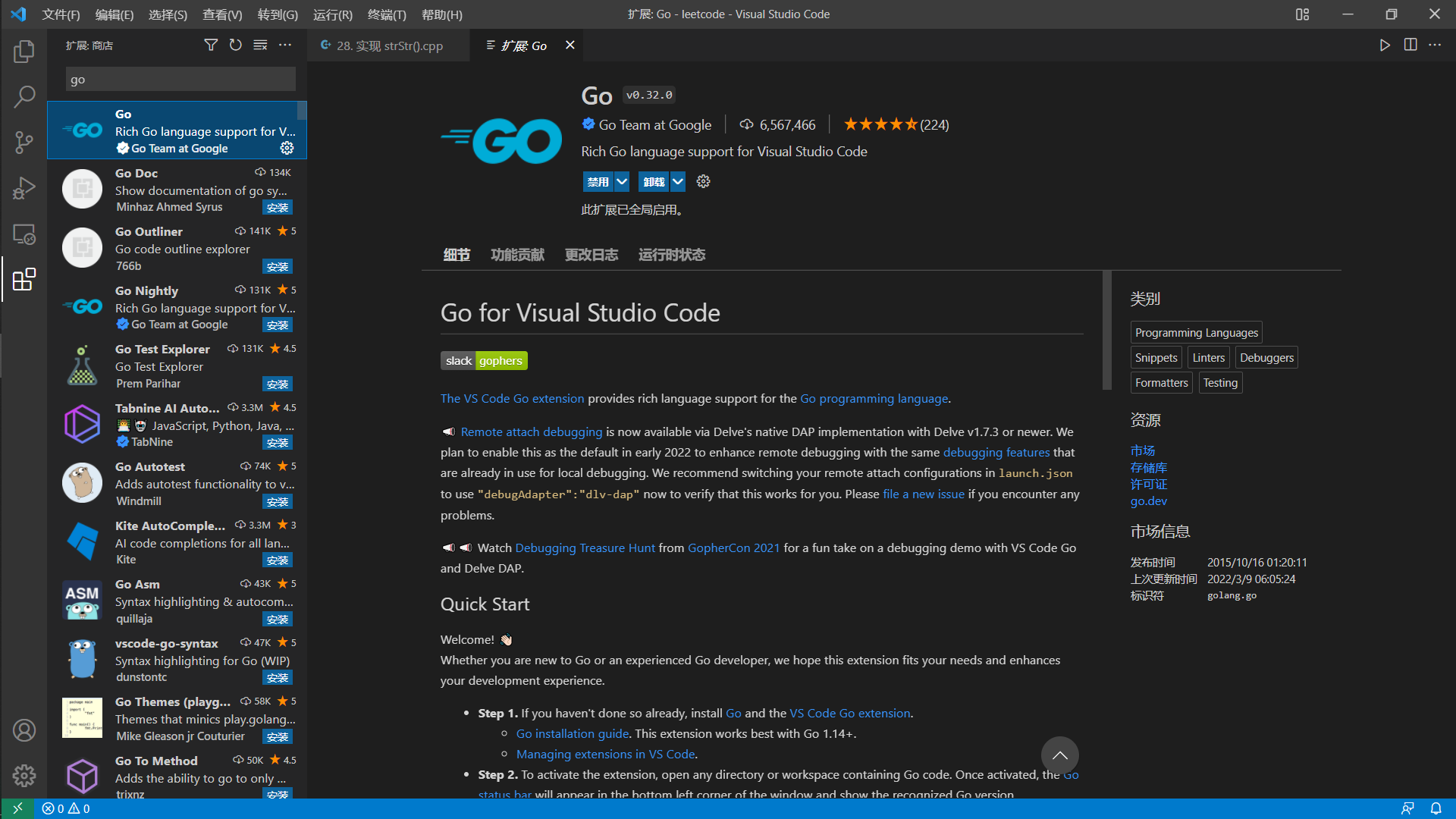Install the Go Outliner extension
The height and width of the screenshot is (819, 1456).
pos(278,267)
